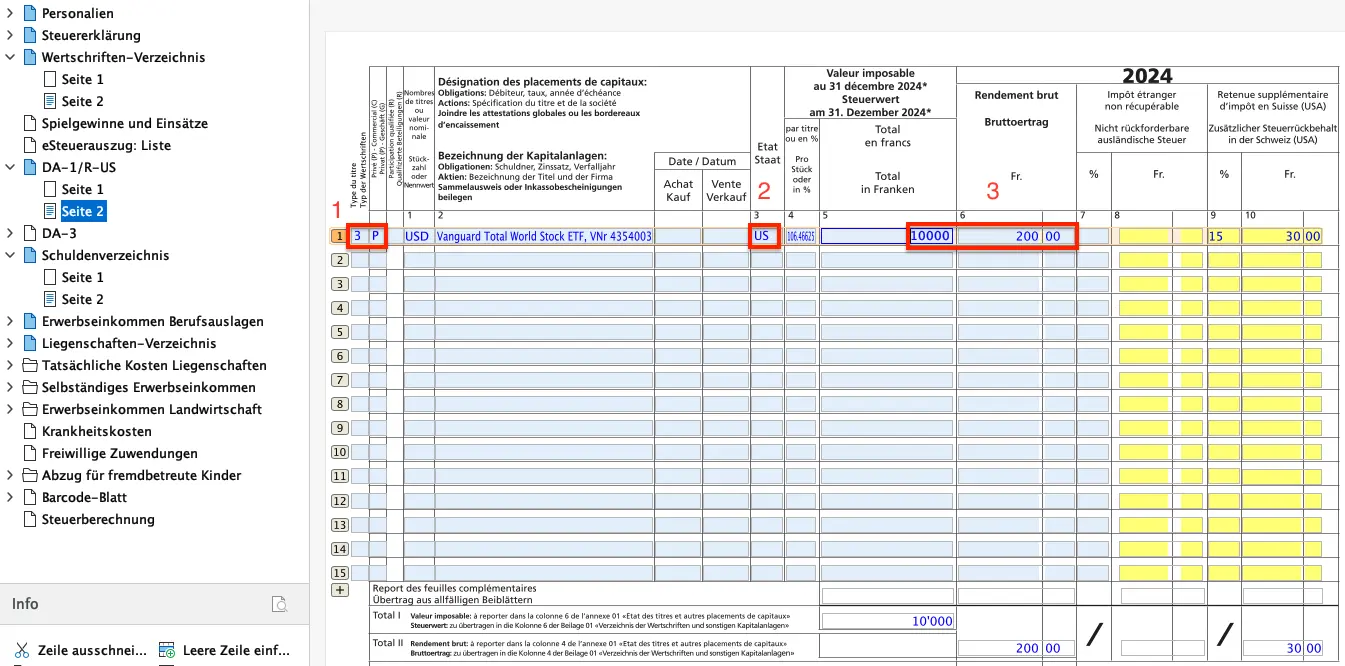Click the magnifier document icon in Info panel
This screenshot has height=666, width=1345.
[281, 604]
